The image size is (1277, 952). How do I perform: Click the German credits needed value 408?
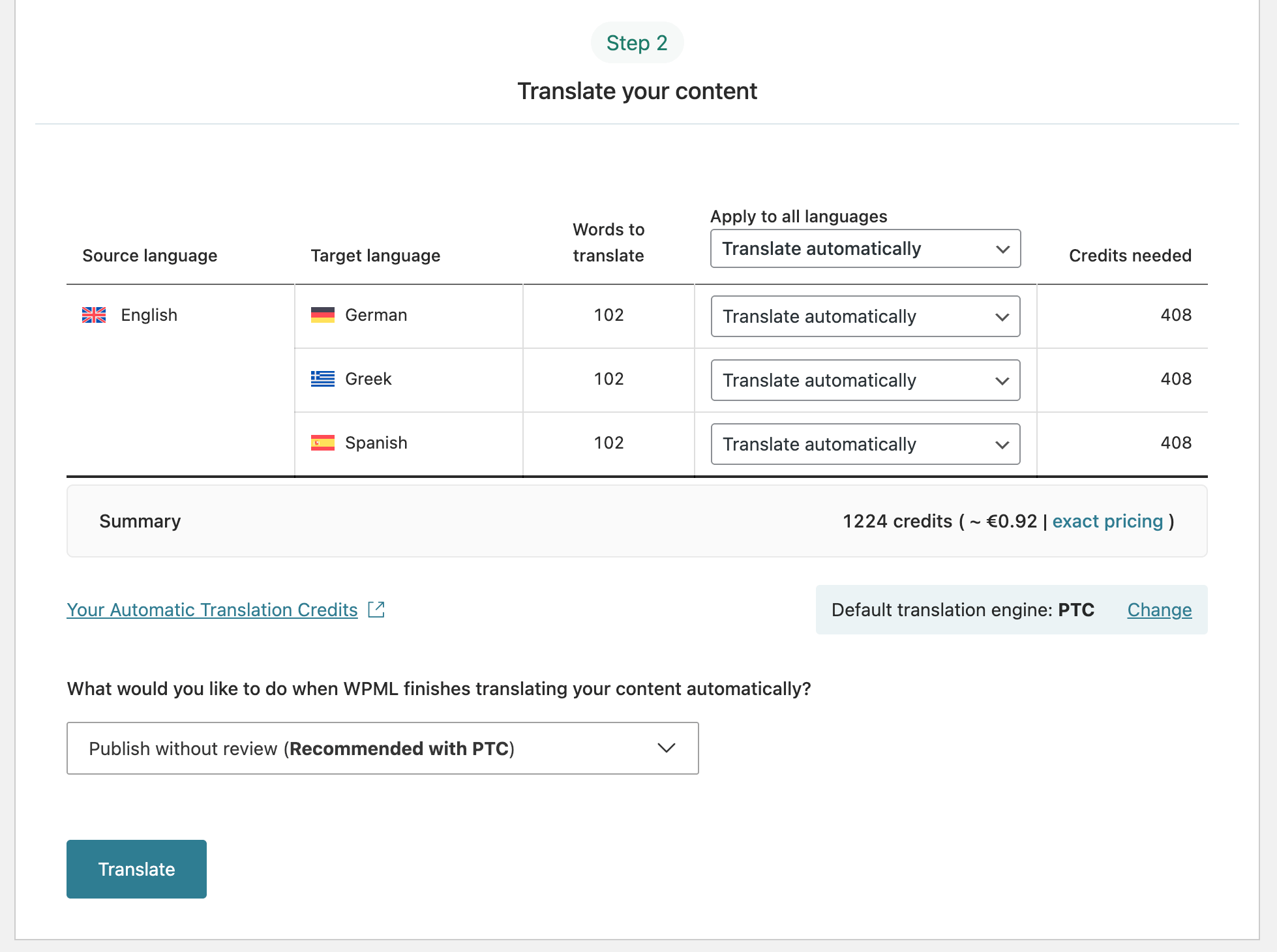point(1175,315)
